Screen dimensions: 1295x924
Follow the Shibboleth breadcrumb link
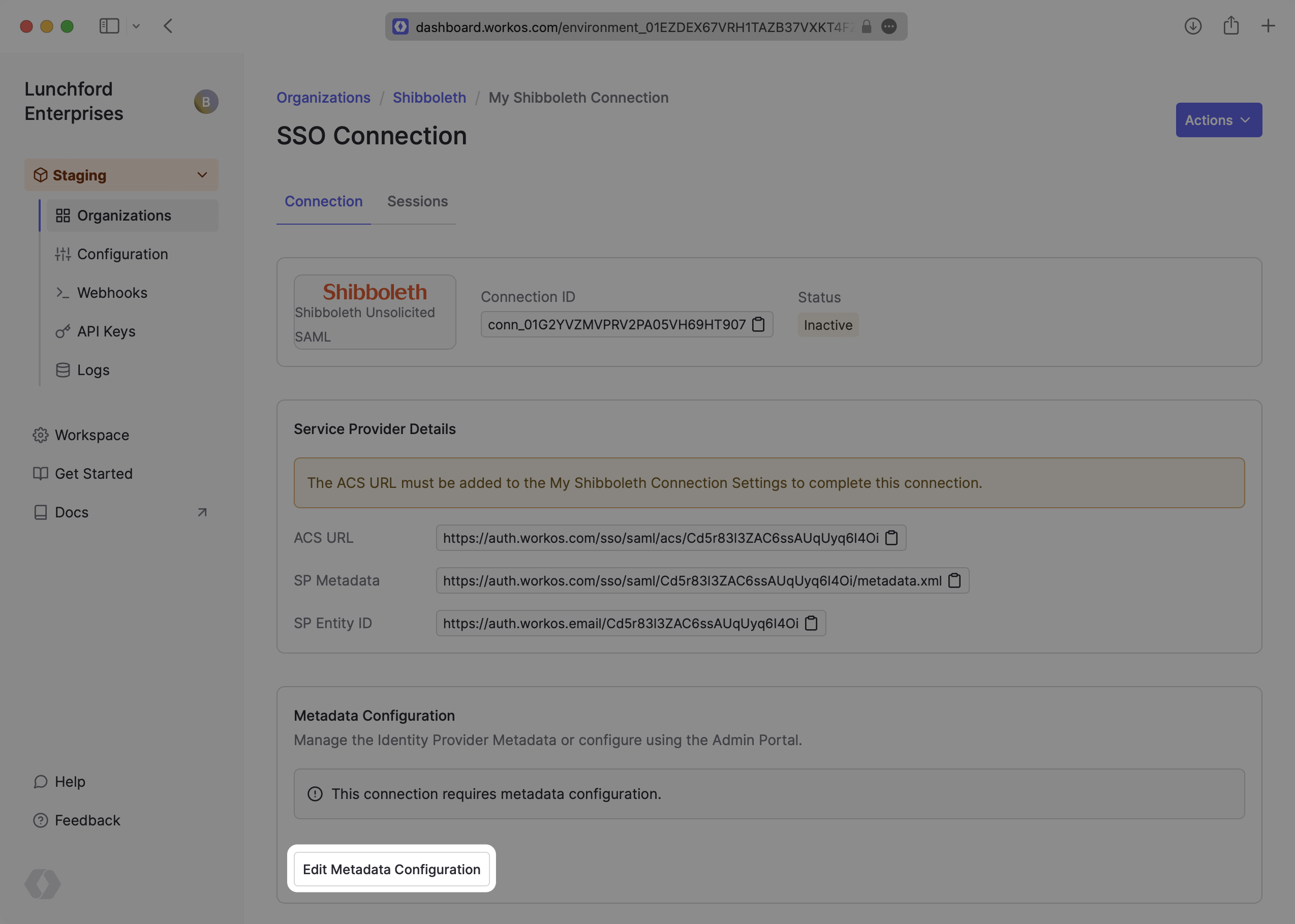click(429, 97)
